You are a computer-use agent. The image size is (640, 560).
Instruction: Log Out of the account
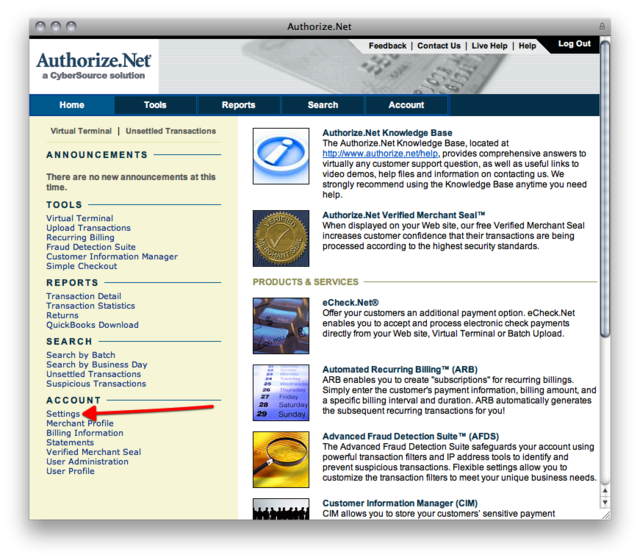pos(574,44)
